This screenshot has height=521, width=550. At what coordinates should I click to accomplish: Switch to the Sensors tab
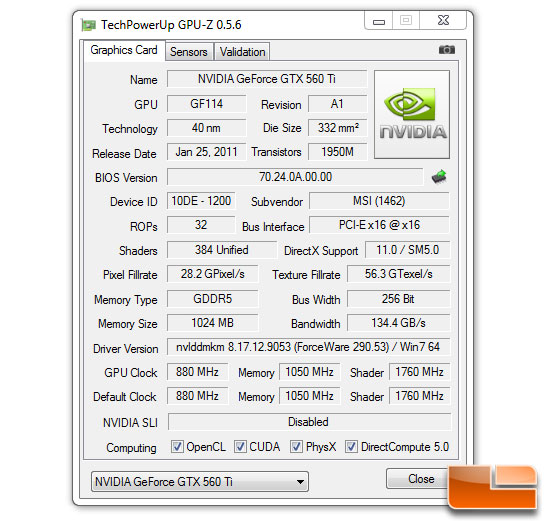tap(189, 52)
